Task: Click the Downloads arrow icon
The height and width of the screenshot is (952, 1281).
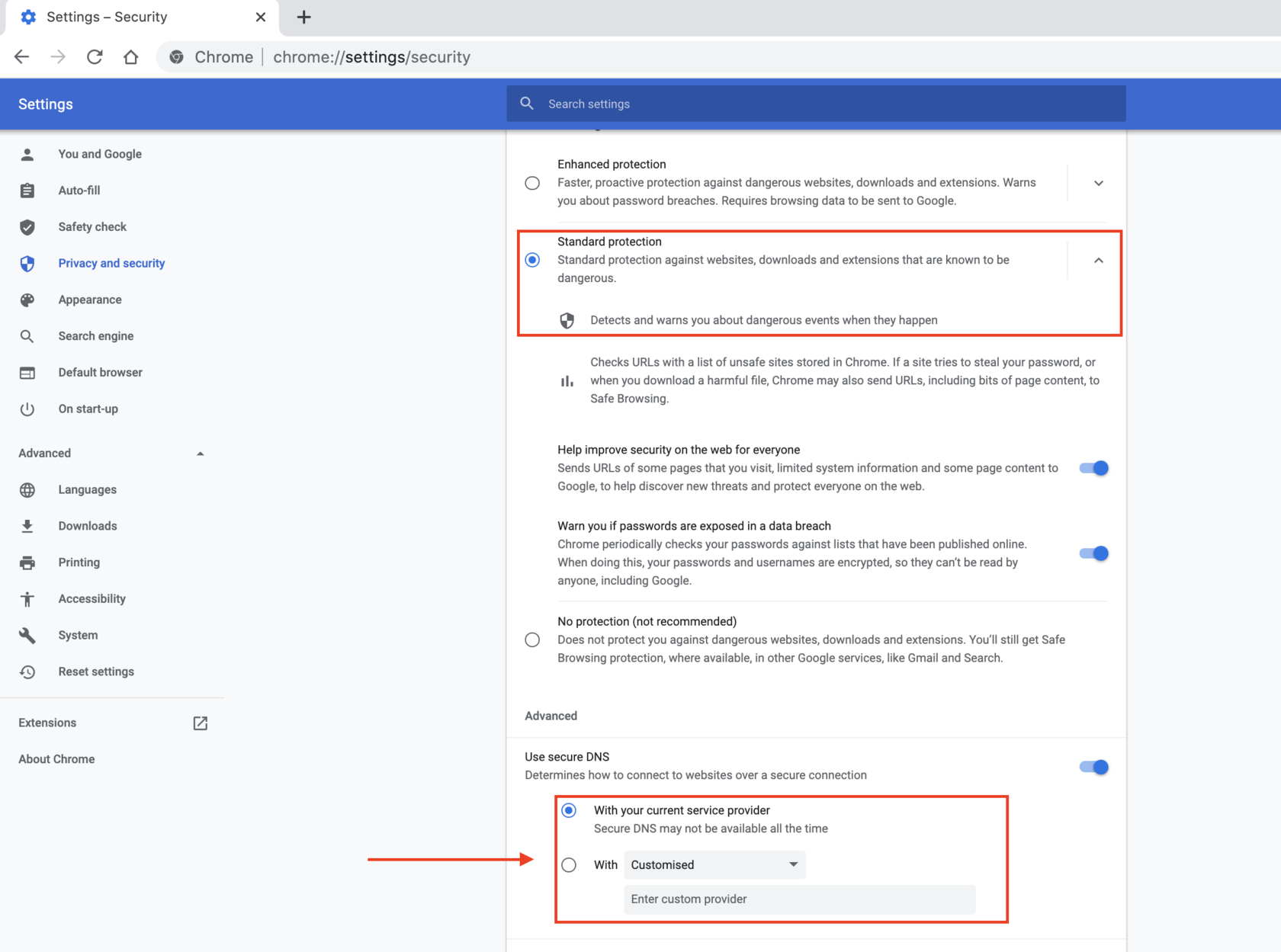Action: [x=27, y=526]
